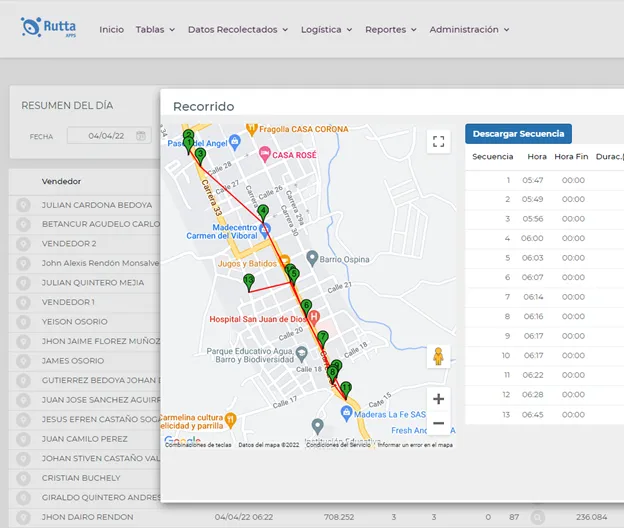Click location icon for JUAN CAMILO PEREZ
The height and width of the screenshot is (528, 624).
click(23, 439)
